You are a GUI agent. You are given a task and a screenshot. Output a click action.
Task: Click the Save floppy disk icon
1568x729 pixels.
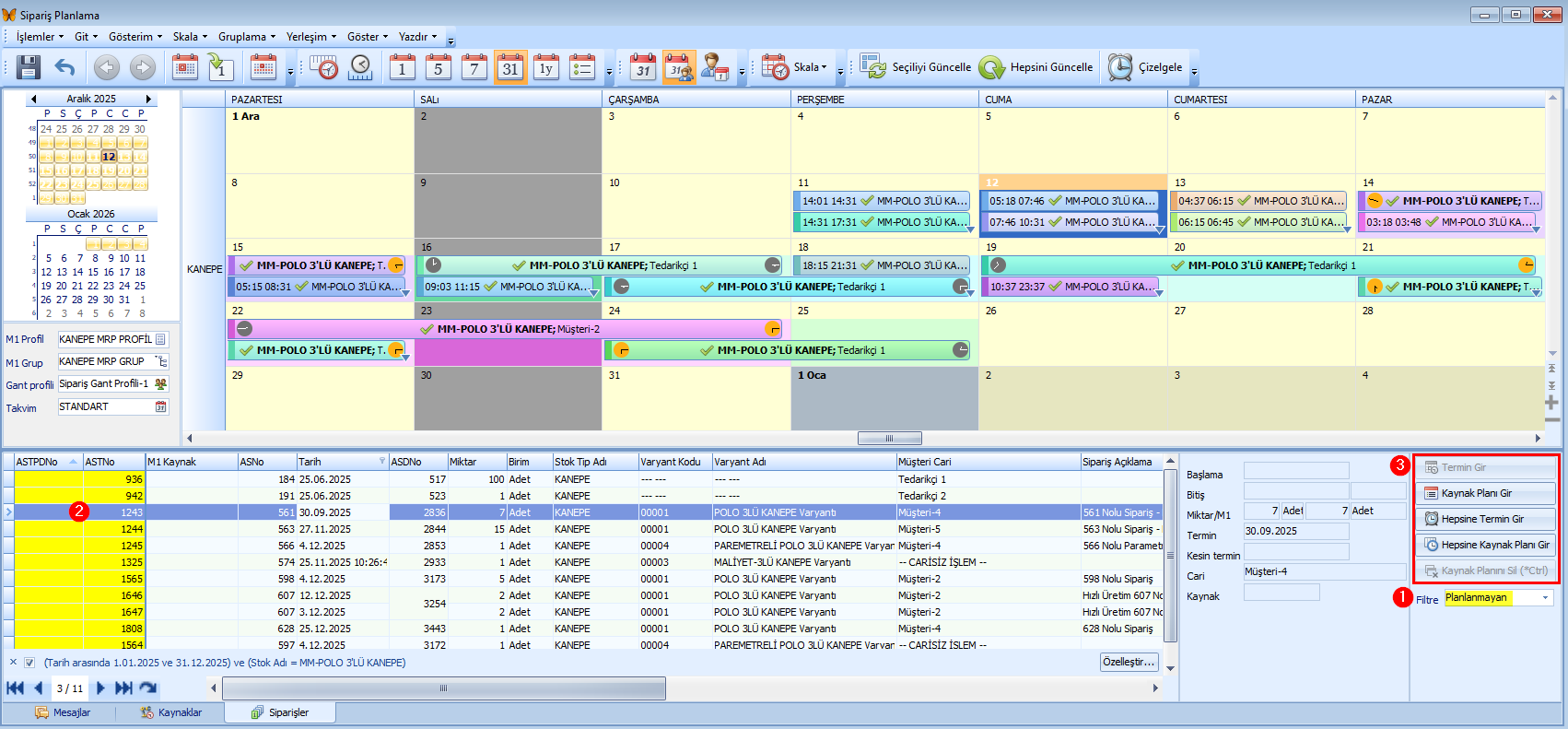[x=29, y=67]
